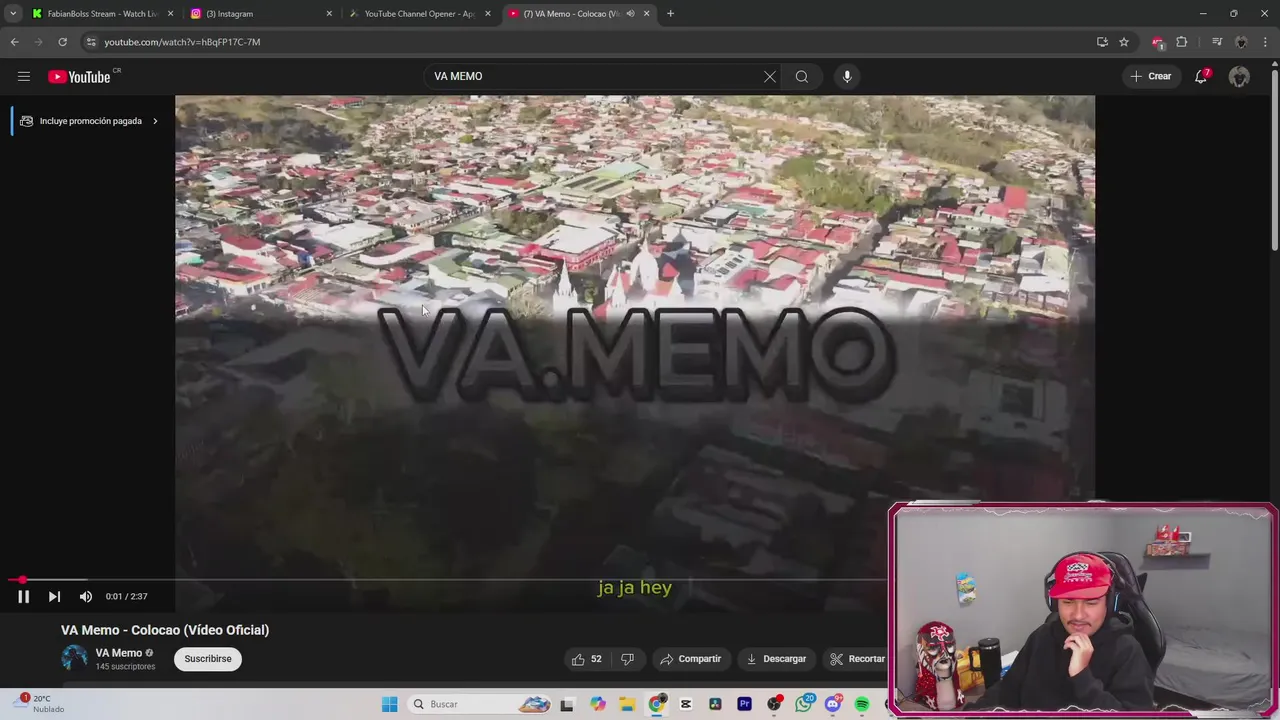Screen dimensions: 1280x720
Task: Open Discord from the taskbar
Action: coord(833,704)
